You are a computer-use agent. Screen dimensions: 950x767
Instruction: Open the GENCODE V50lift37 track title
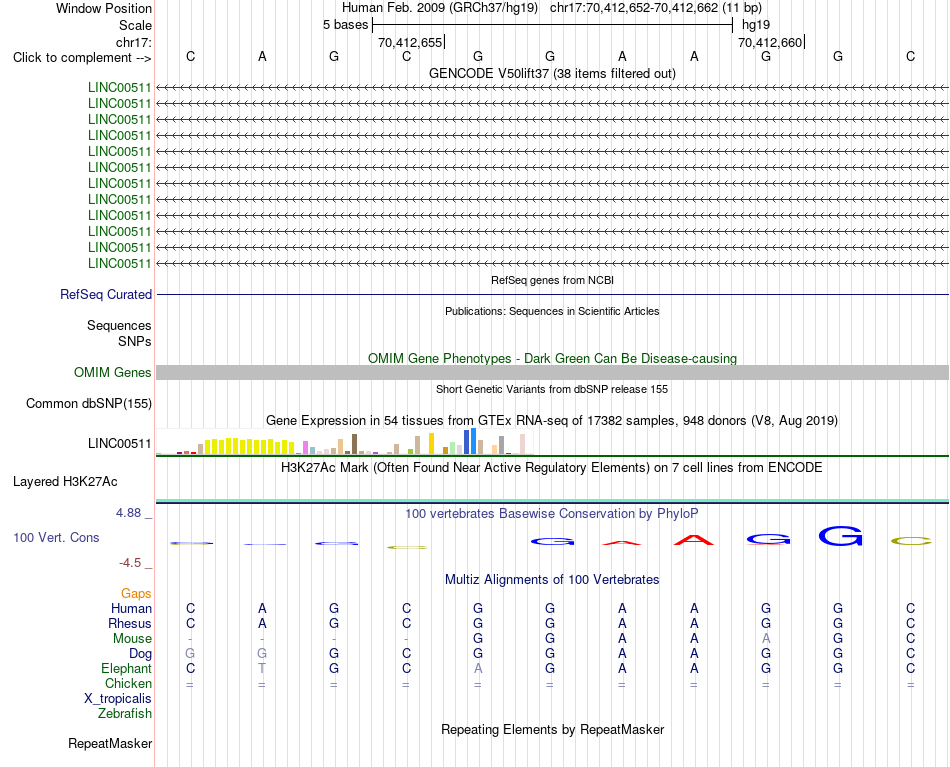pos(552,73)
